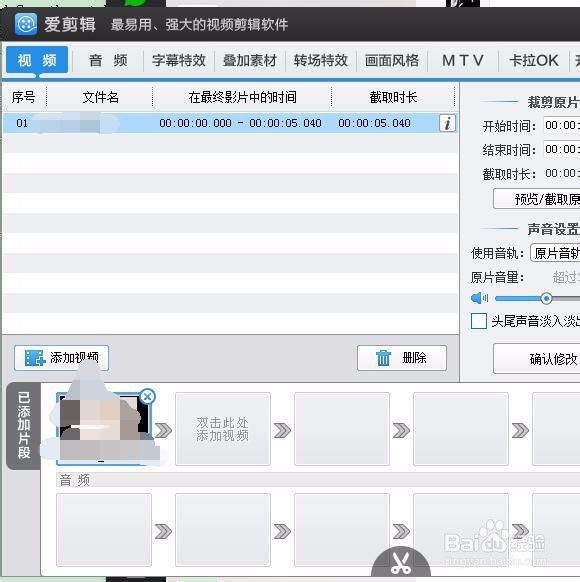Click the 结束时间 input field

[562, 149]
